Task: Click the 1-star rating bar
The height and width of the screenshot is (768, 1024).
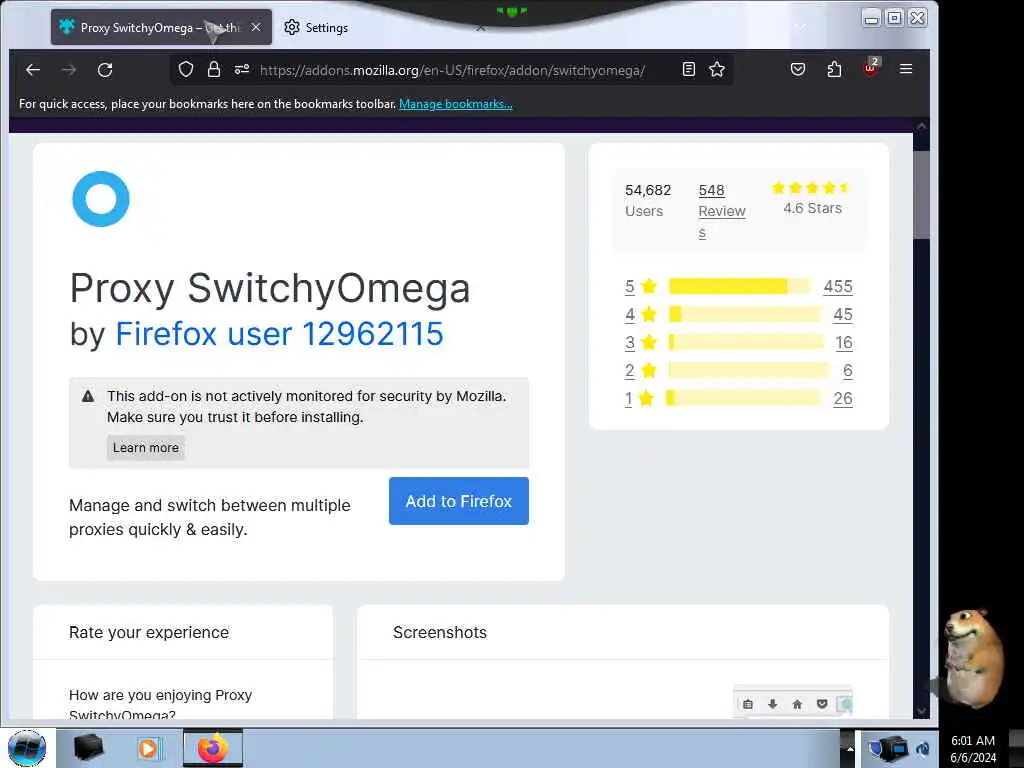Action: [743, 398]
